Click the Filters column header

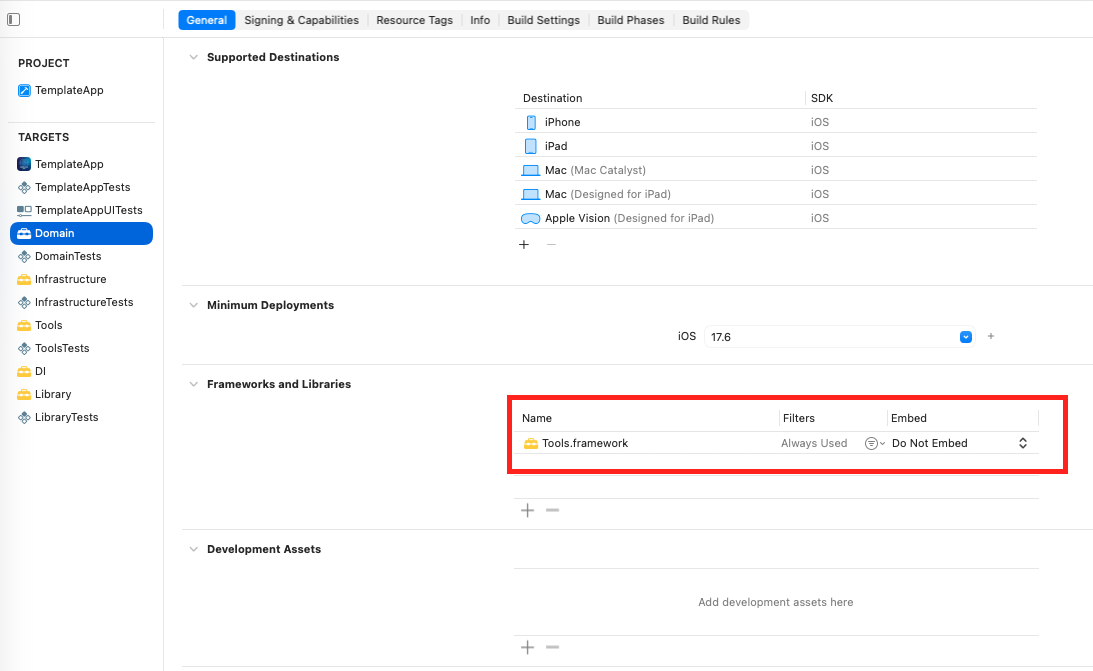pos(799,418)
